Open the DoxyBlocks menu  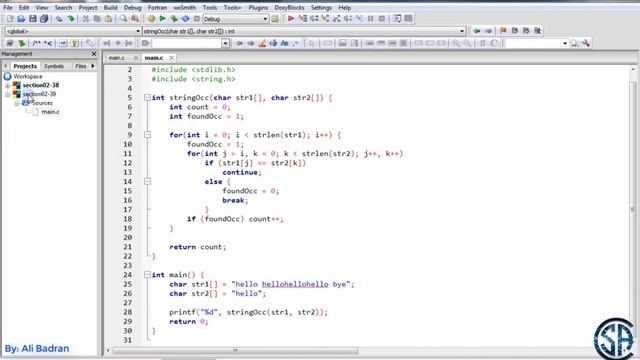[289, 7]
